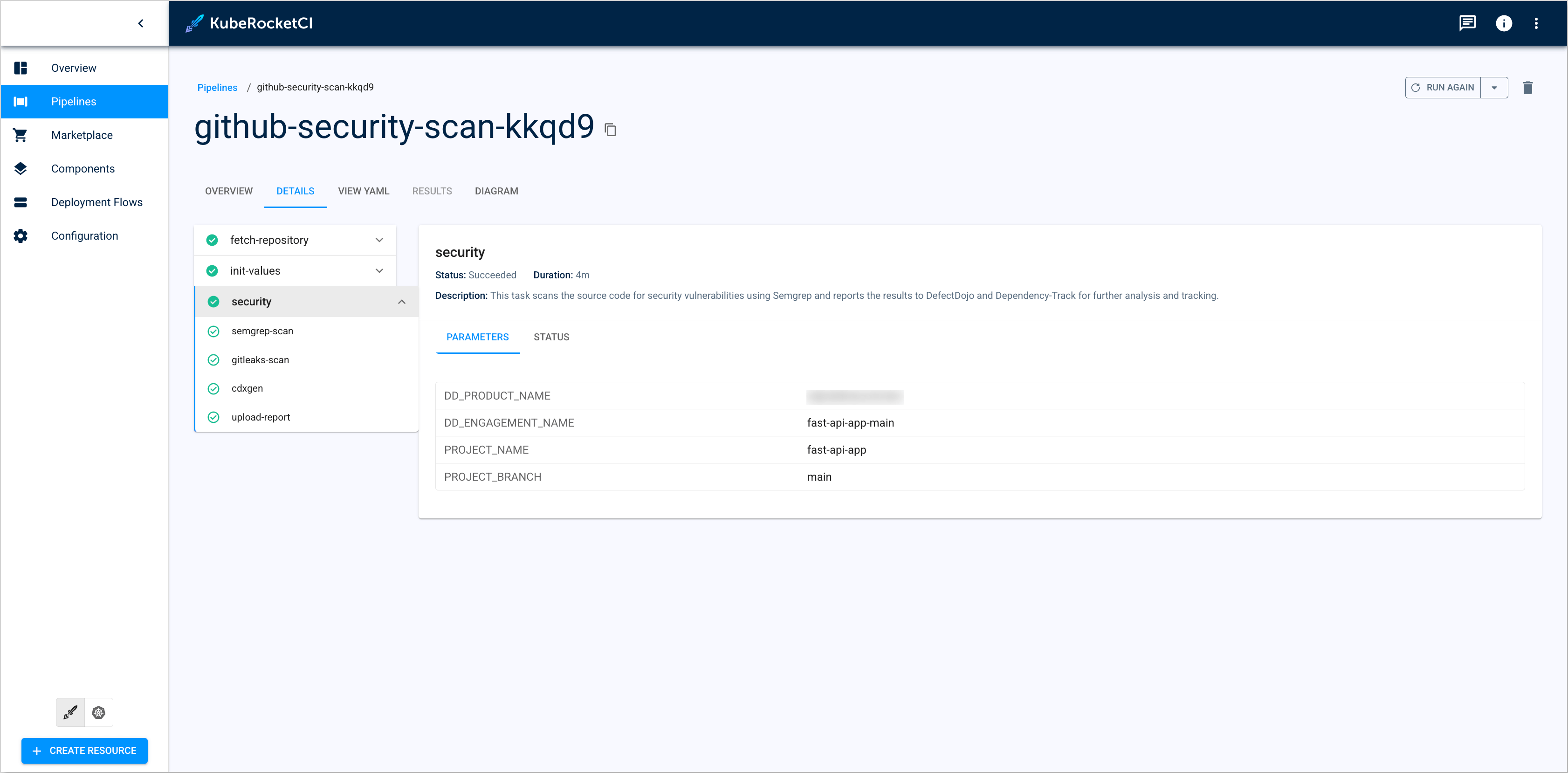Image resolution: width=1568 pixels, height=773 pixels.
Task: Delete the pipeline with the trash icon
Action: (1528, 87)
